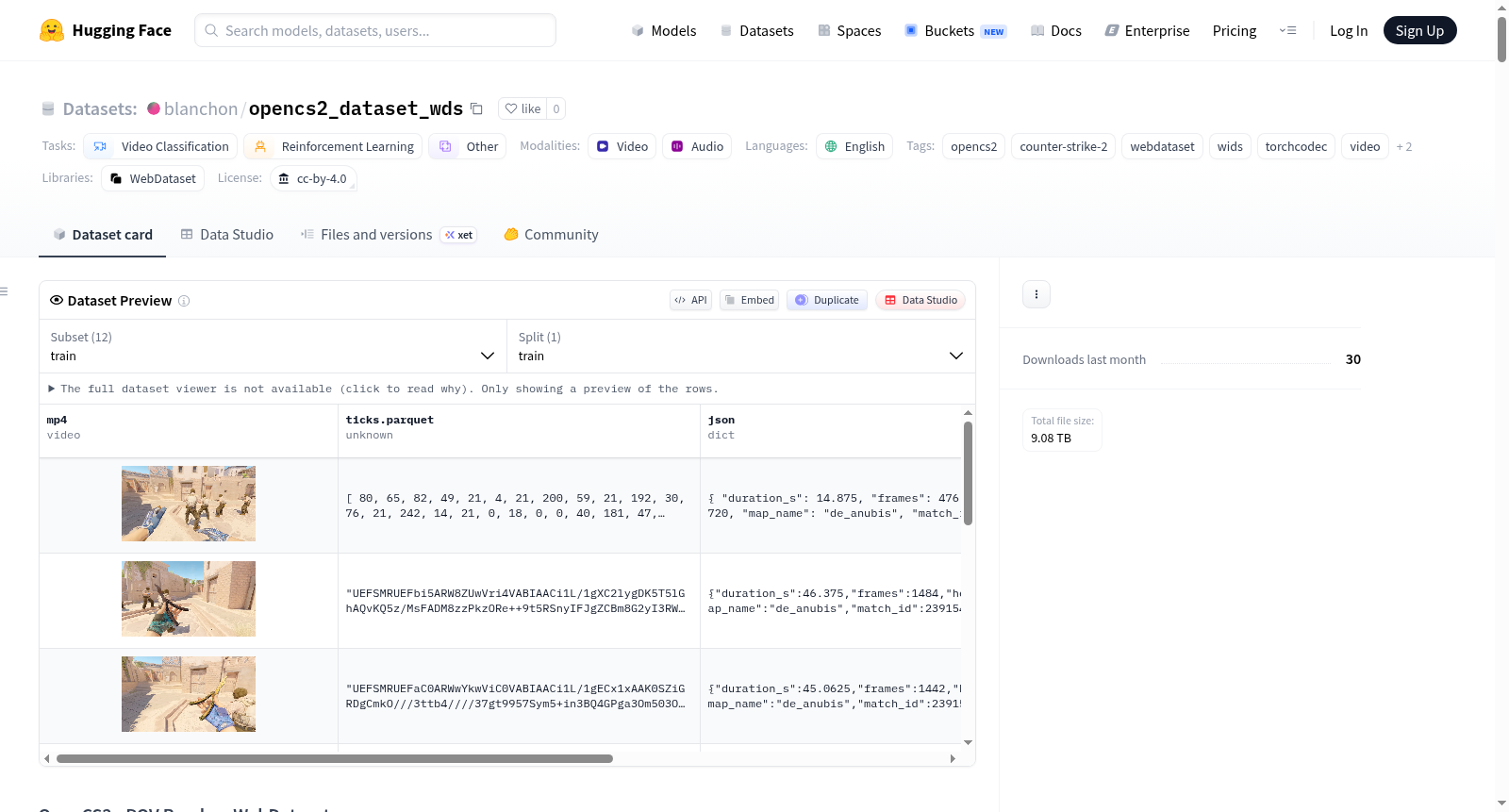Image resolution: width=1509 pixels, height=812 pixels.
Task: Click the Video Classification task tag
Action: 160,146
